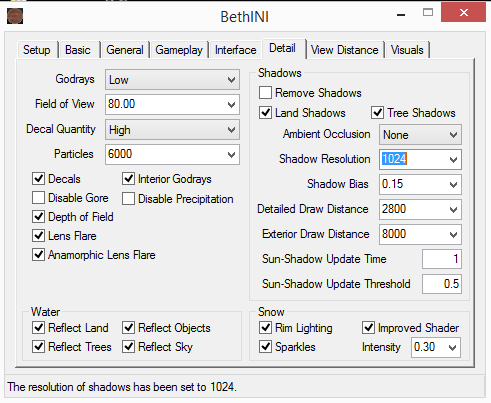Expand the Detailed Draw Distance dropdown

coord(453,209)
